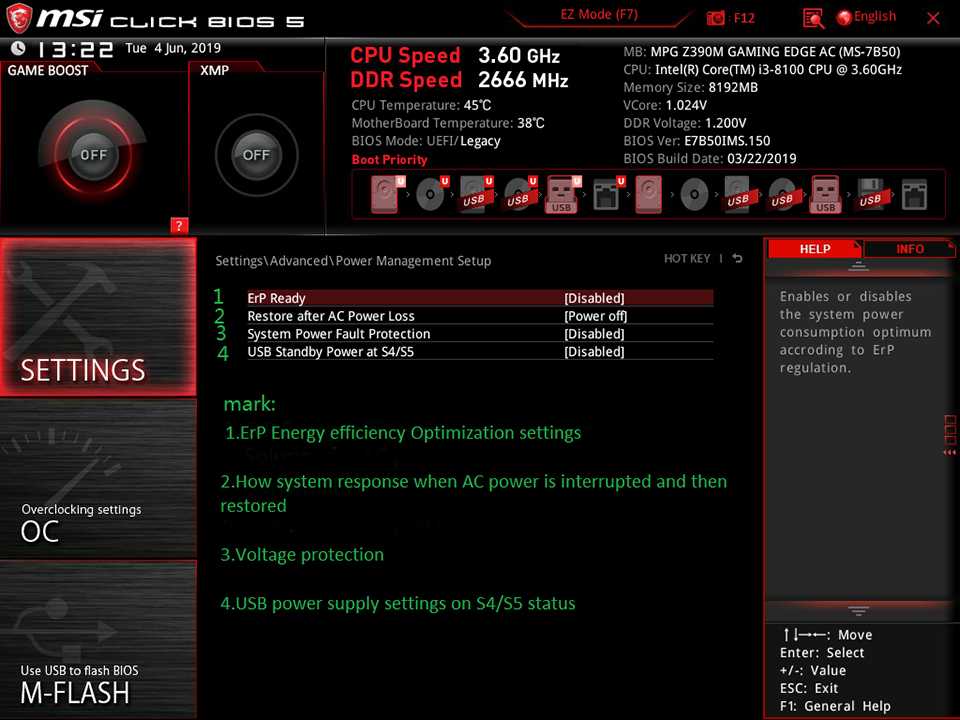Screen dimensions: 960x720
Task: Change USB Standby Power at S4/S5 value
Action: coord(594,352)
